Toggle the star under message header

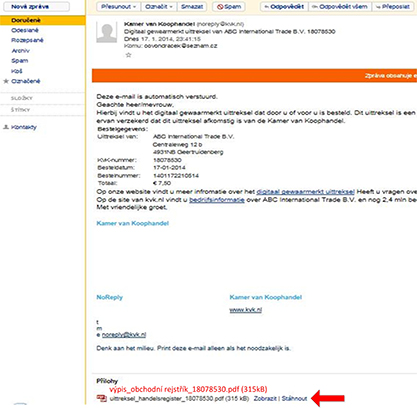(x=128, y=55)
